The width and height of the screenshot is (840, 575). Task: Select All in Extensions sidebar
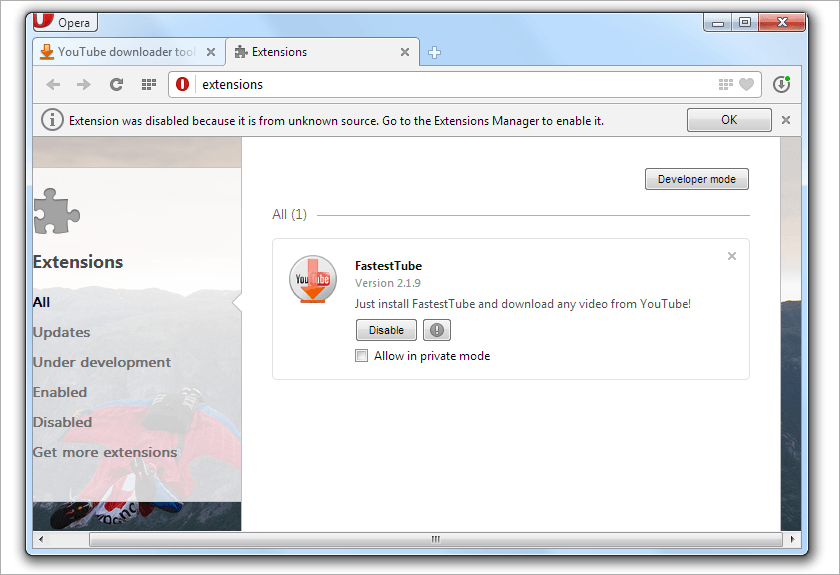pyautogui.click(x=41, y=302)
